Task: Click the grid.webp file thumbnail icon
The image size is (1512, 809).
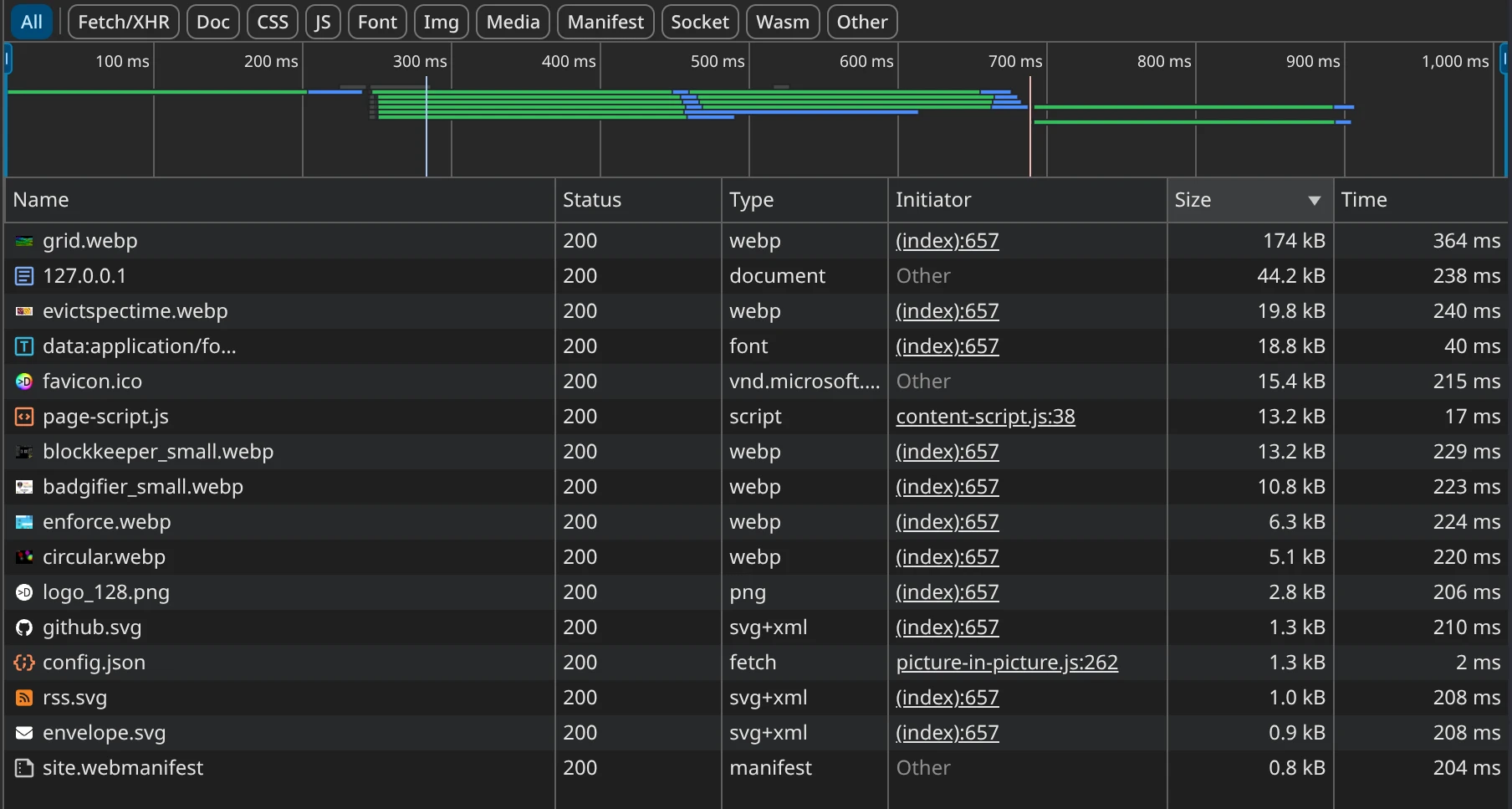Action: [x=24, y=242]
